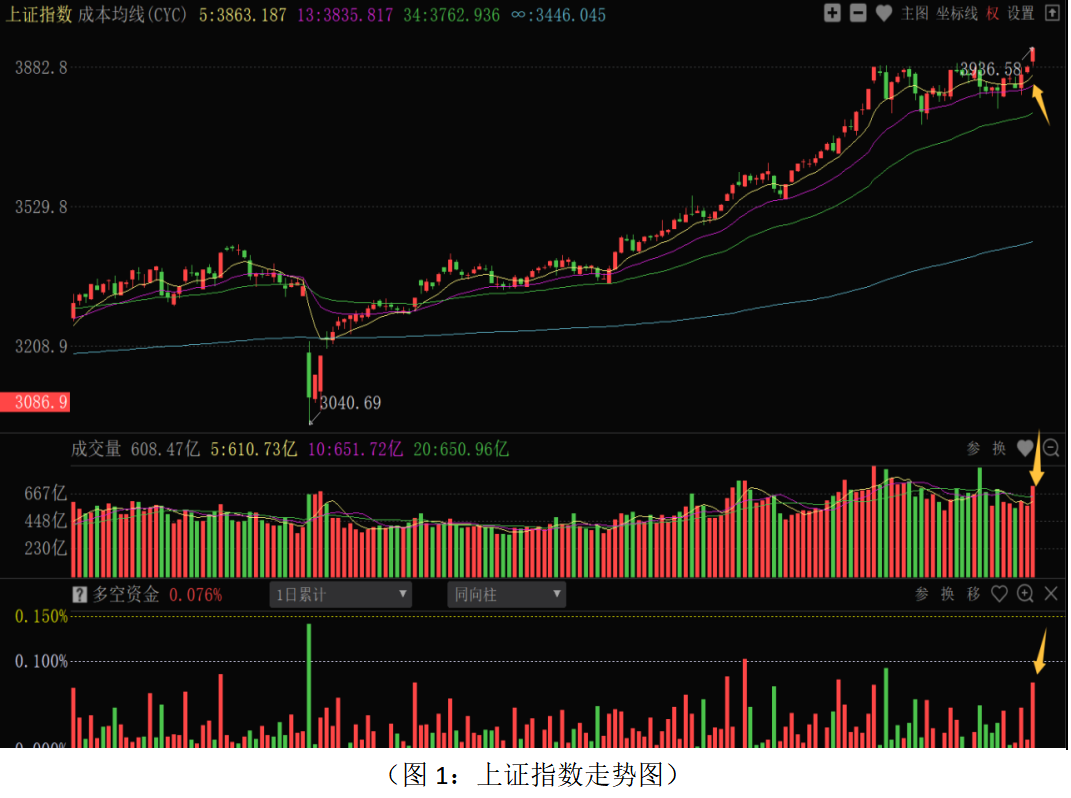
Task: Click 换 in the 多空资金 panel header
Action: pyautogui.click(x=948, y=594)
